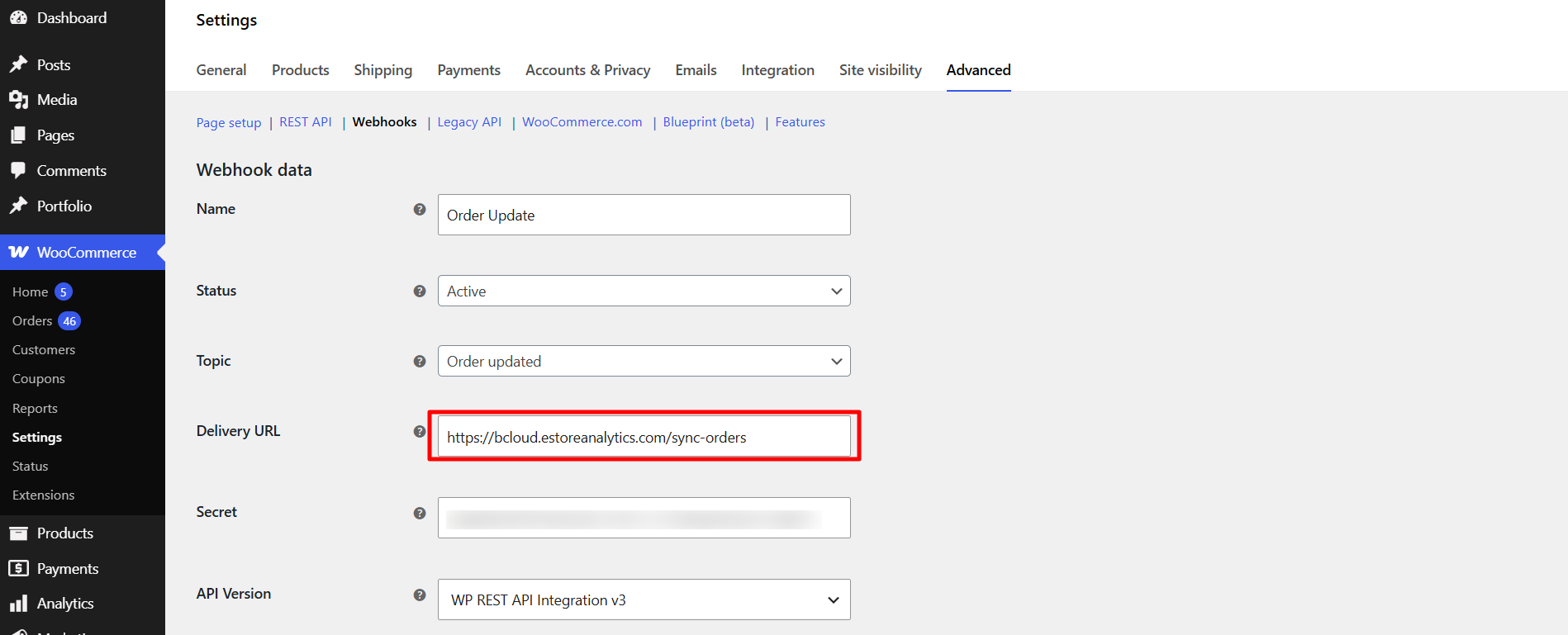The width and height of the screenshot is (1568, 635).
Task: Click the help icon next to API Version
Action: pyautogui.click(x=420, y=595)
